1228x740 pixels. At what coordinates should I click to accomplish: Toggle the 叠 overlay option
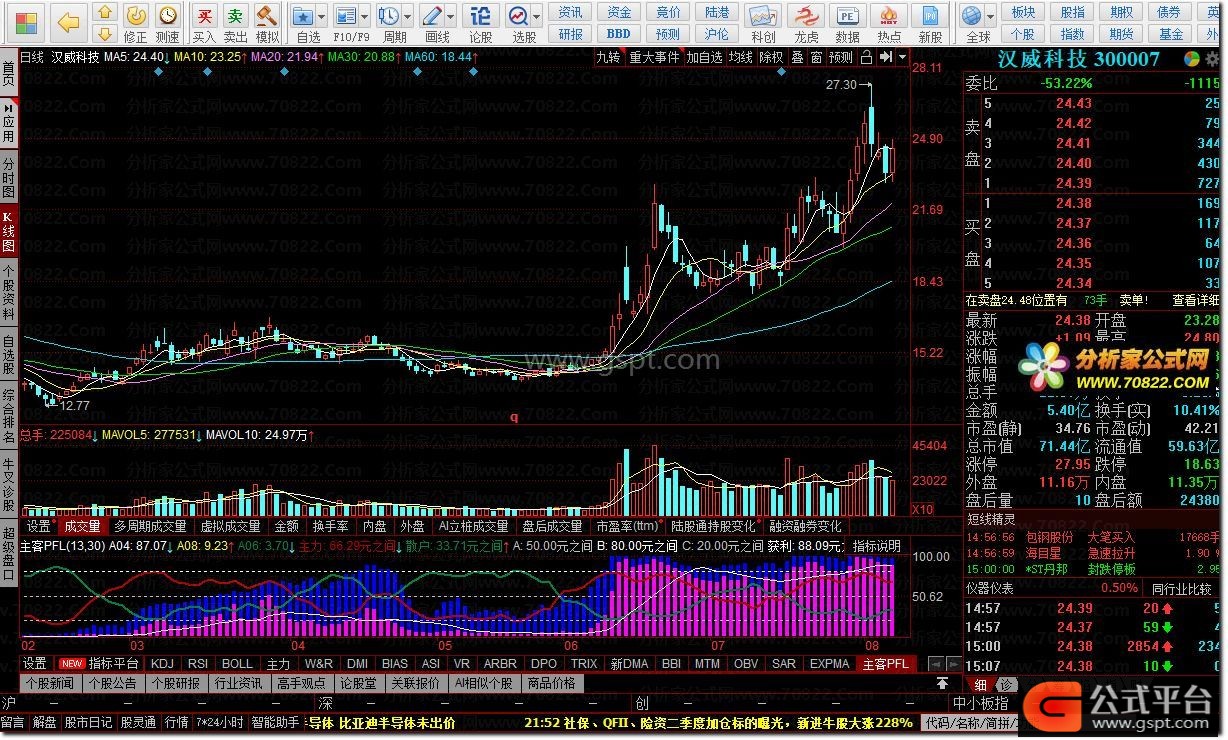(797, 57)
